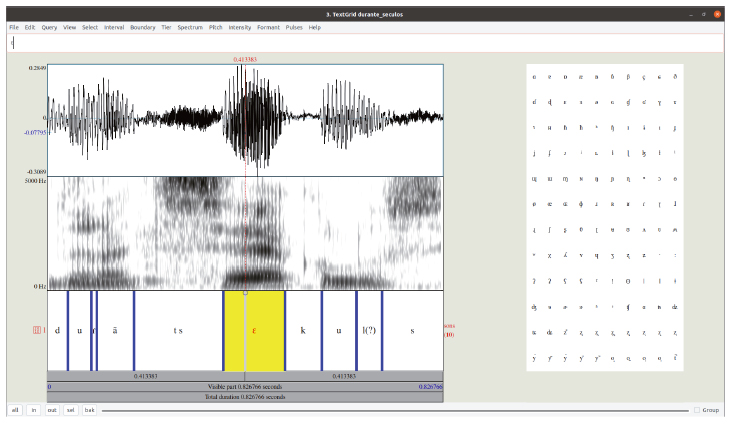
Task: Select the first 'd' interval
Action: 58,330
